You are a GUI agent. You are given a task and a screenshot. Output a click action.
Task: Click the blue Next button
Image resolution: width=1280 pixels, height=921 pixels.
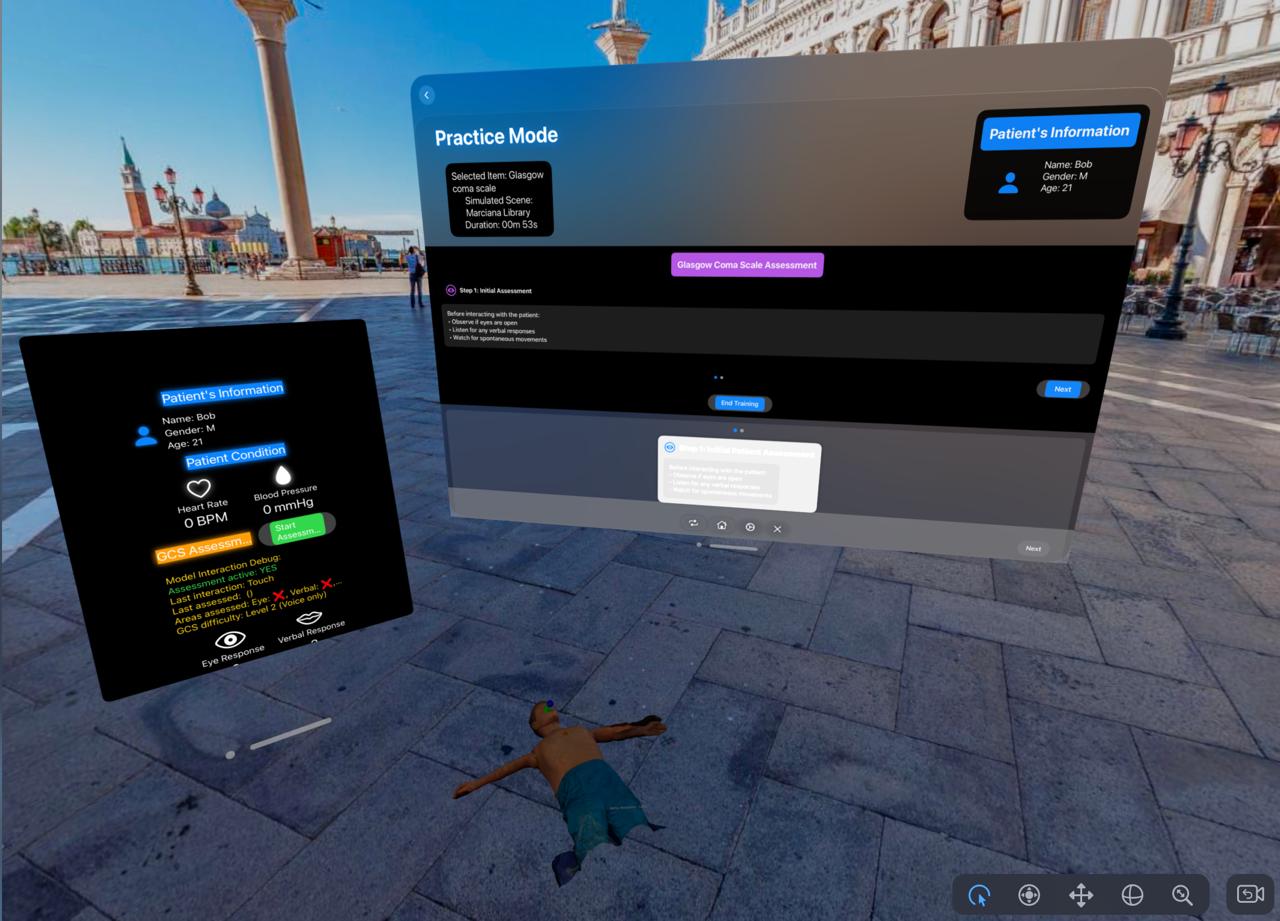(x=1062, y=389)
